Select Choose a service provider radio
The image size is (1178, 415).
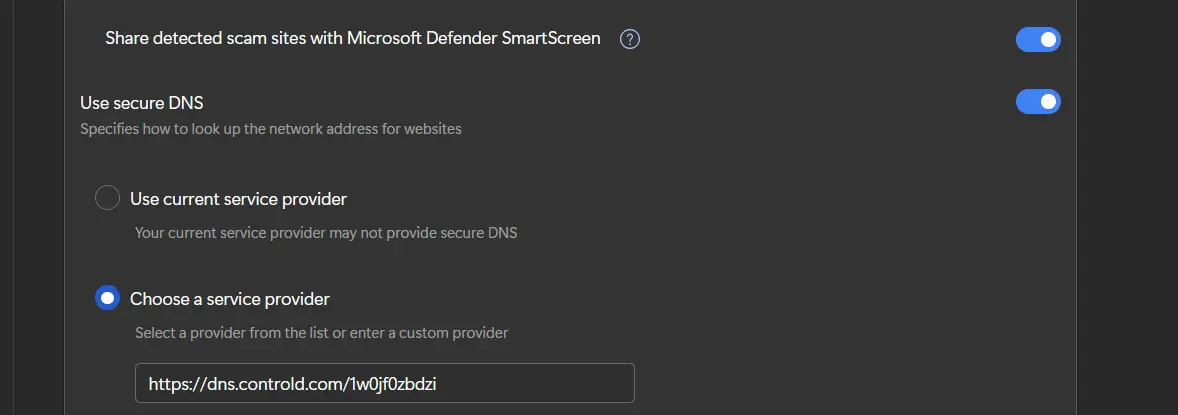(x=107, y=298)
